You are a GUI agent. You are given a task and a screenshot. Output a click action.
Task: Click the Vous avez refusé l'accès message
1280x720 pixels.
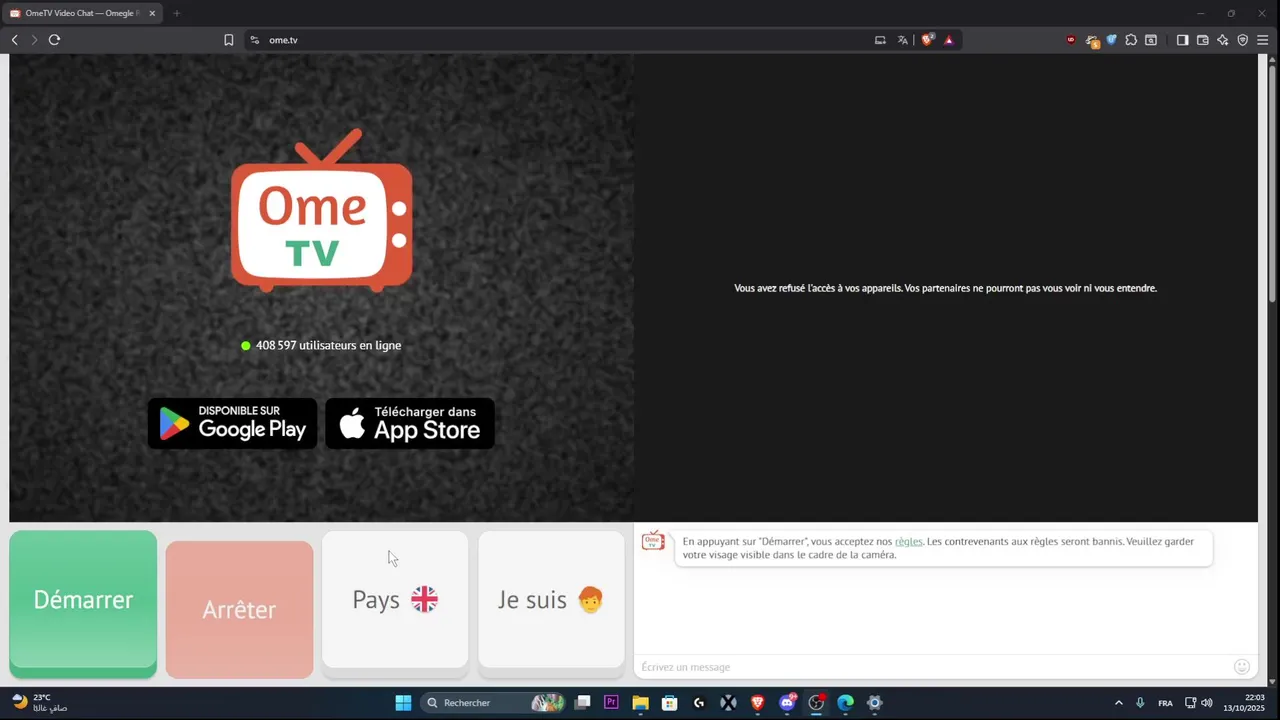click(x=945, y=288)
